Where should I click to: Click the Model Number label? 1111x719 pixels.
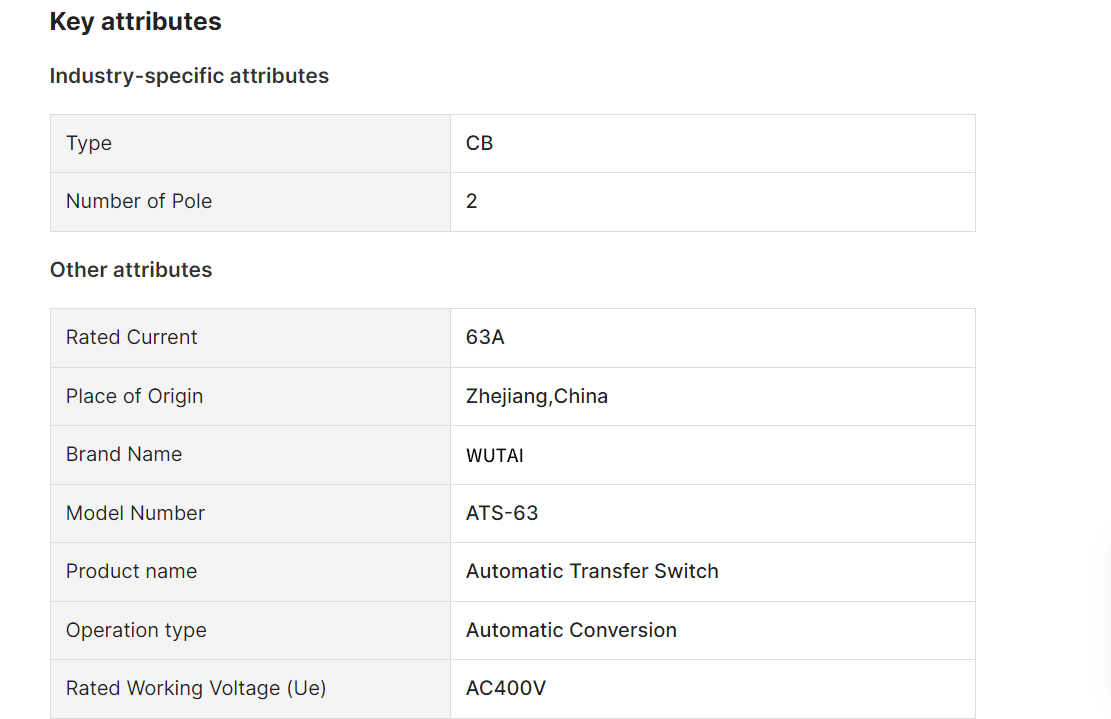click(135, 513)
